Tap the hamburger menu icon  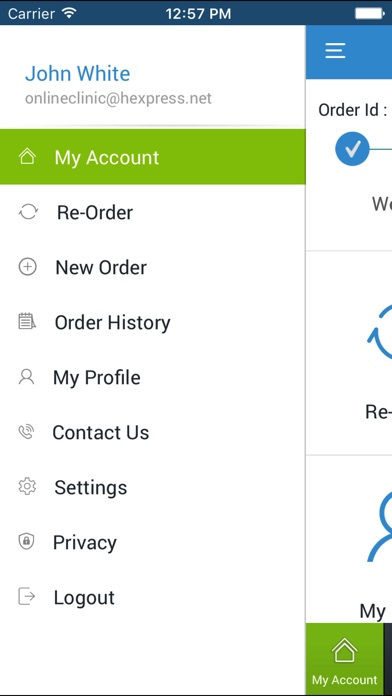point(335,51)
